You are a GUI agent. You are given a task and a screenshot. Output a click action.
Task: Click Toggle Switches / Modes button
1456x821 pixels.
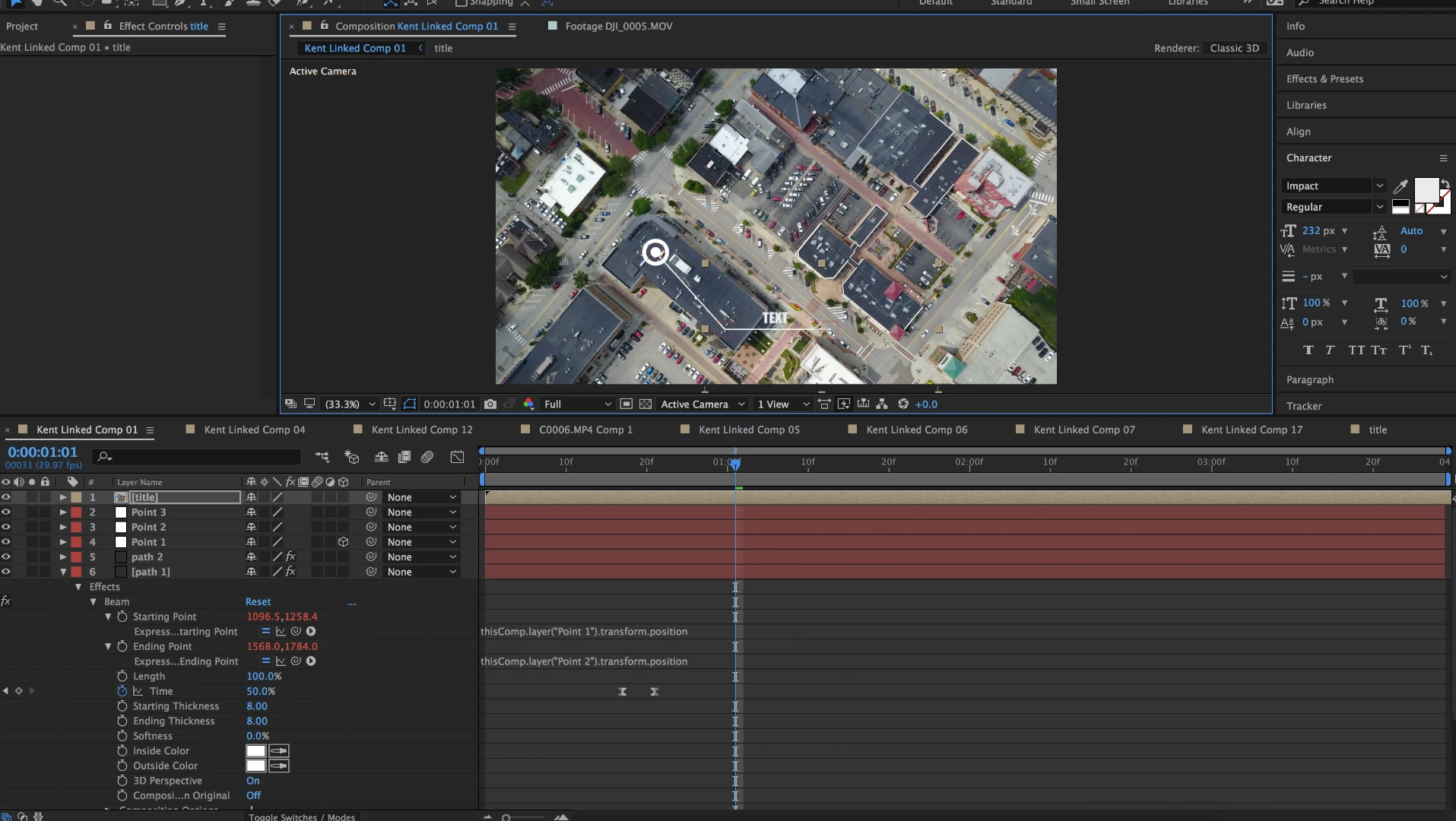point(301,816)
